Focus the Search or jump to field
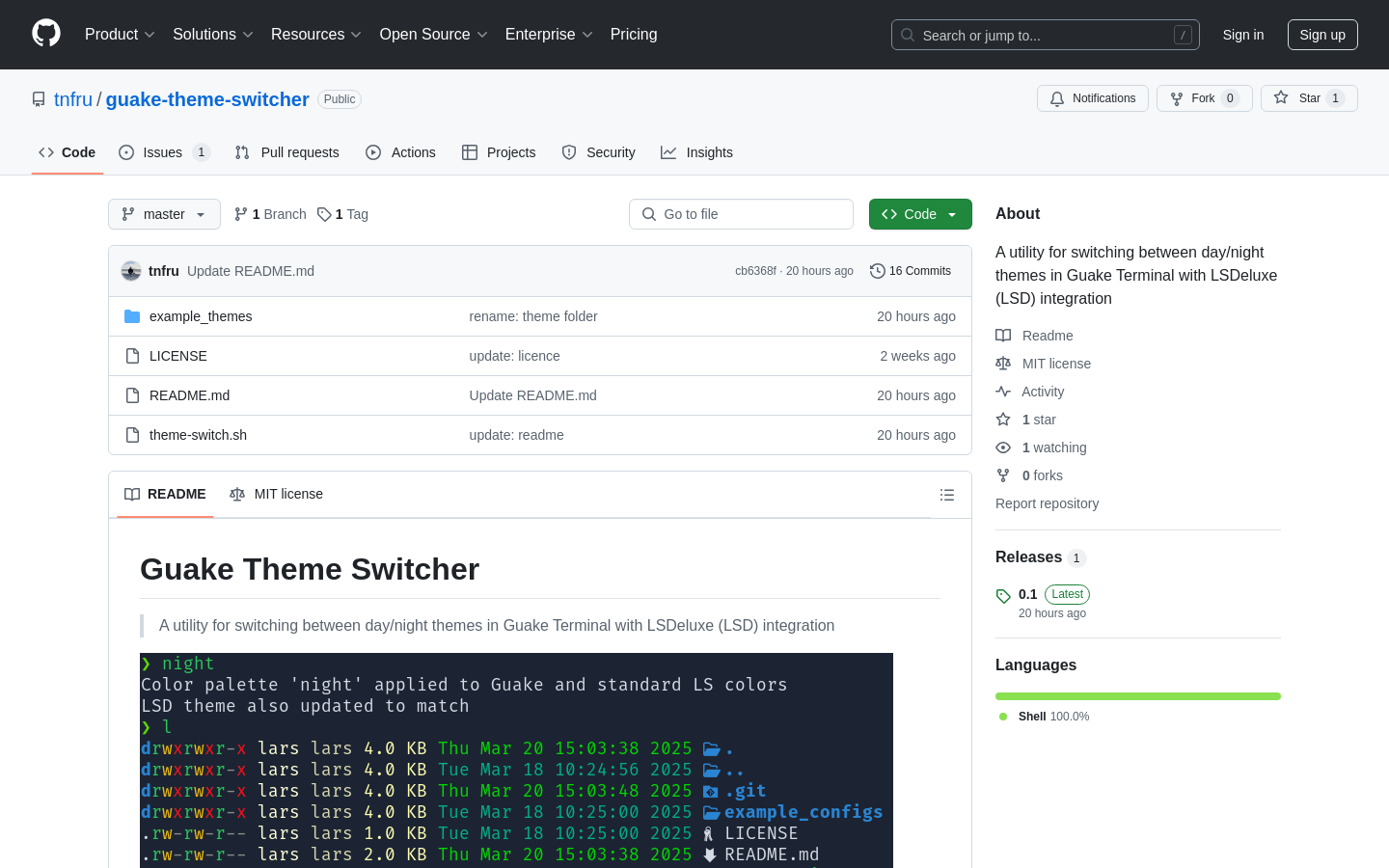This screenshot has width=1389, height=868. pyautogui.click(x=1046, y=35)
